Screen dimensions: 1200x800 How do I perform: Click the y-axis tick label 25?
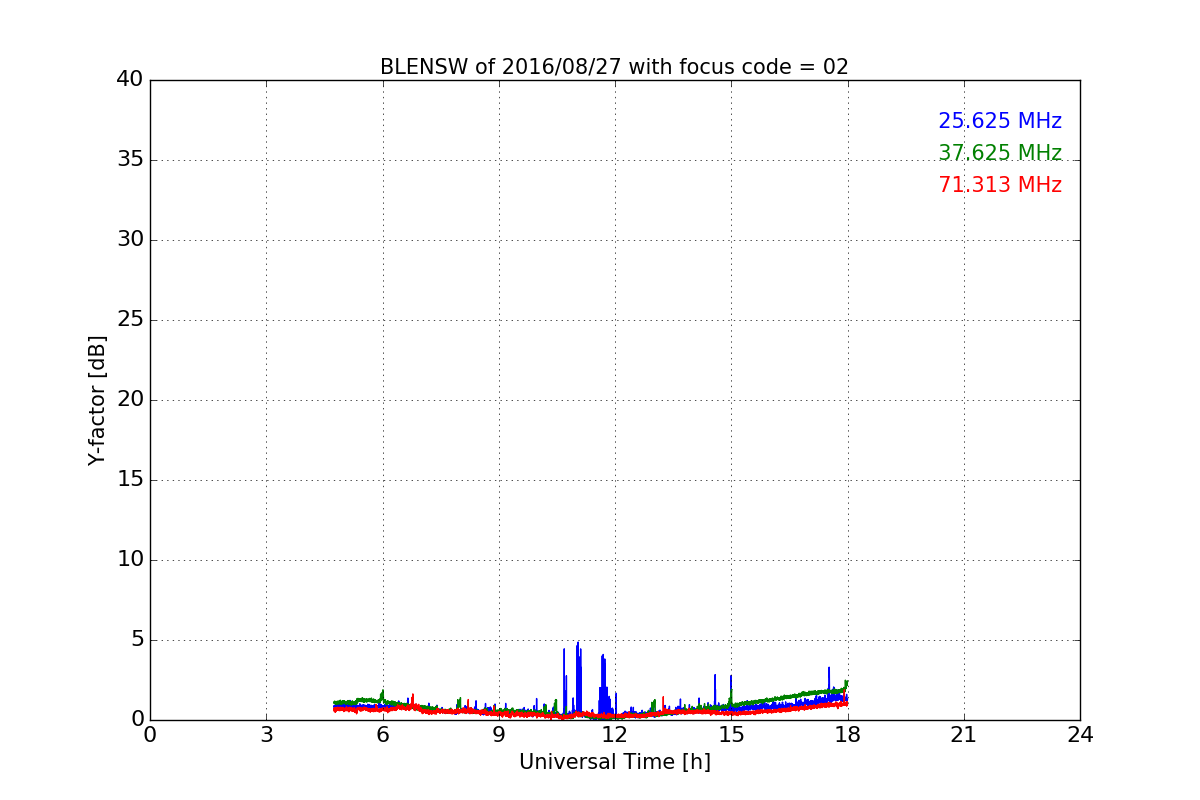tap(130, 319)
